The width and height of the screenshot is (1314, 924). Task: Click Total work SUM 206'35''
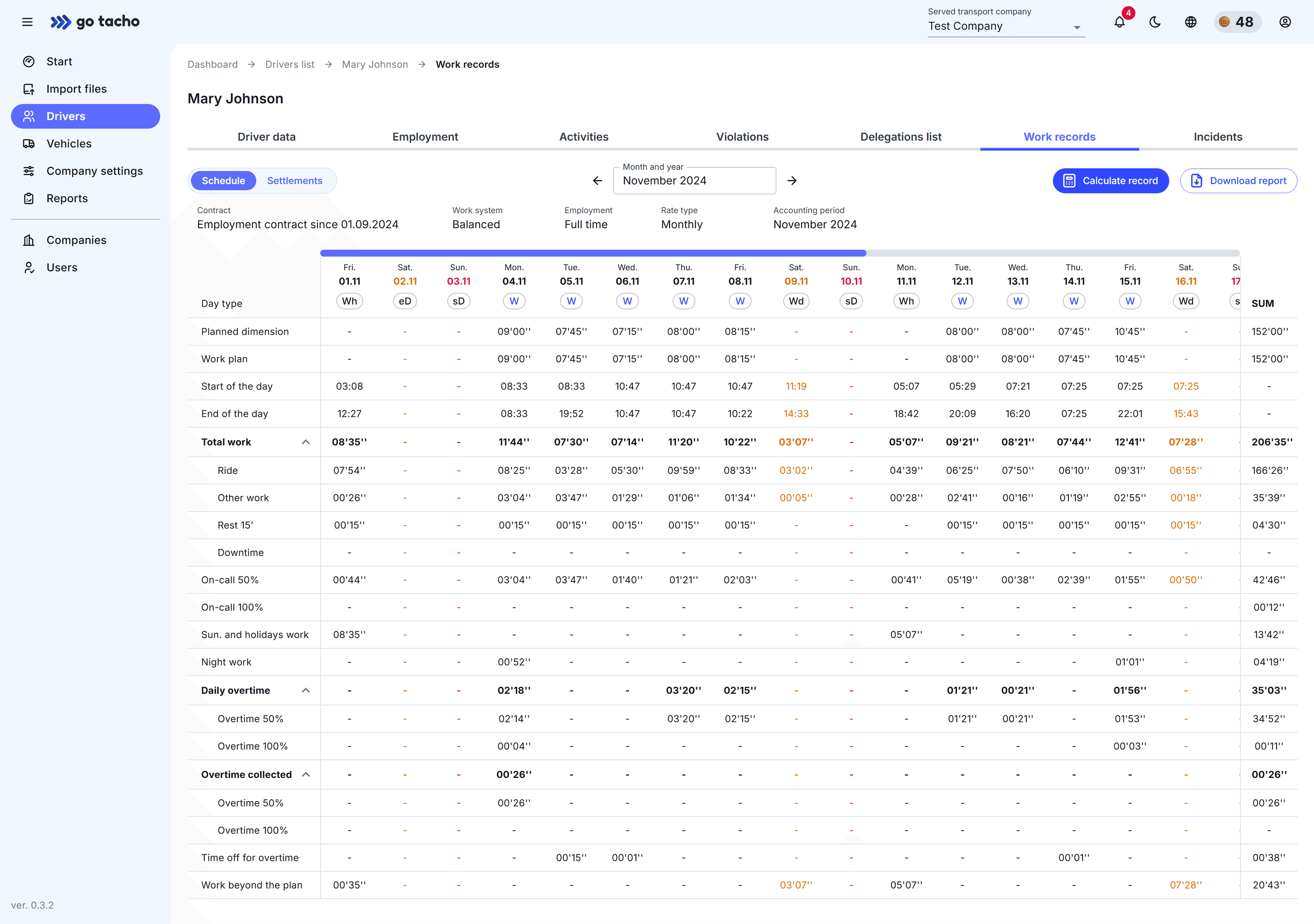[1272, 442]
